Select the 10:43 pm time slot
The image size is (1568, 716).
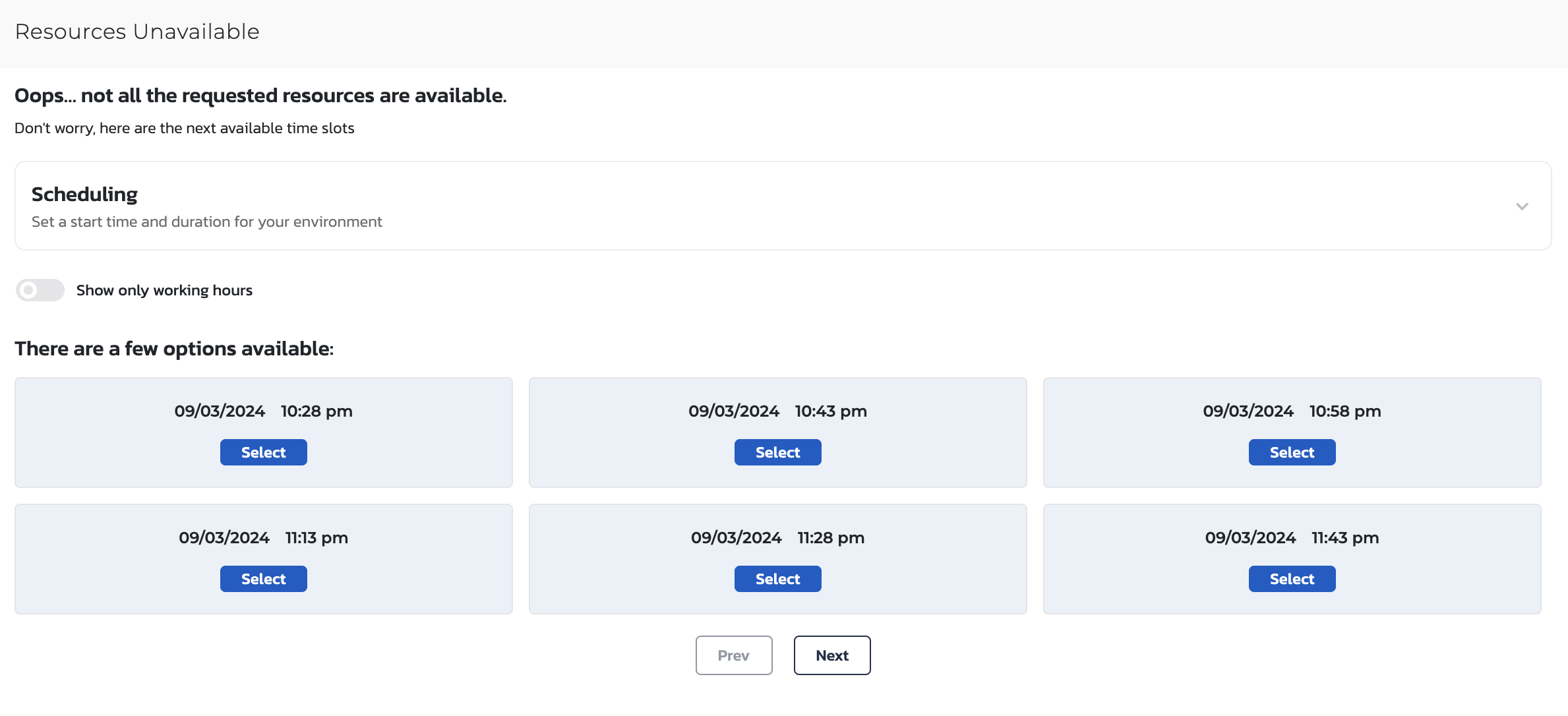point(777,452)
